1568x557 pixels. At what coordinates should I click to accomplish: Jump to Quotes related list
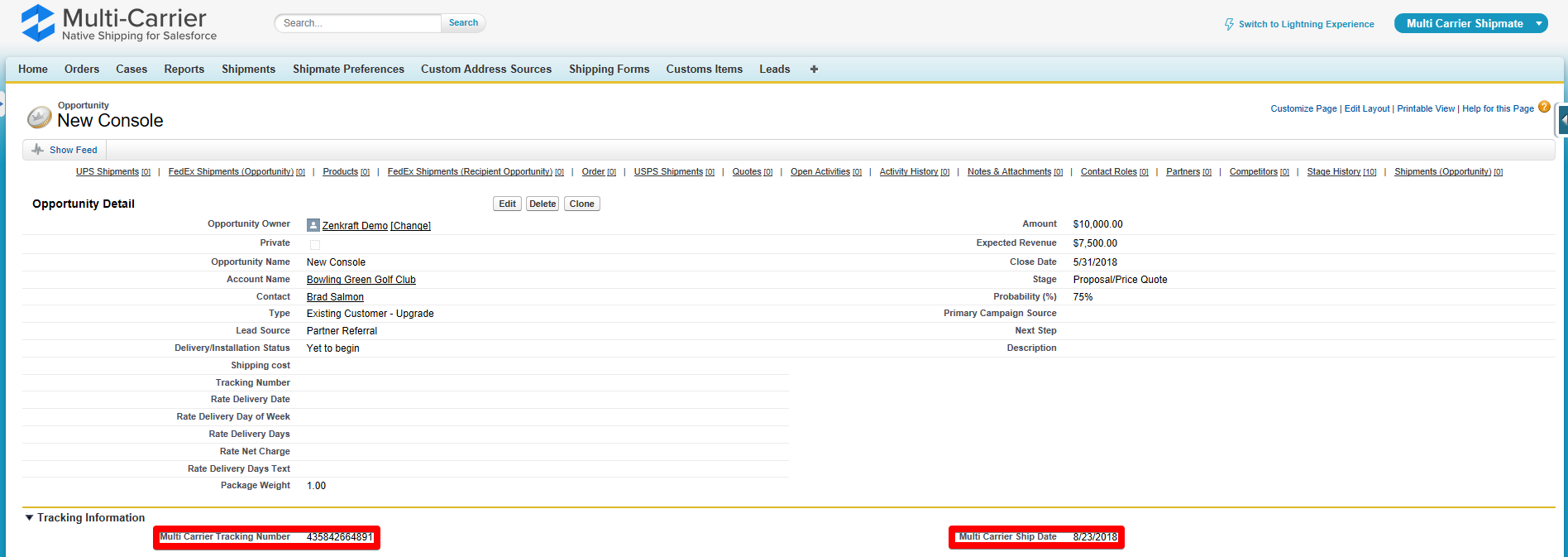coord(753,172)
